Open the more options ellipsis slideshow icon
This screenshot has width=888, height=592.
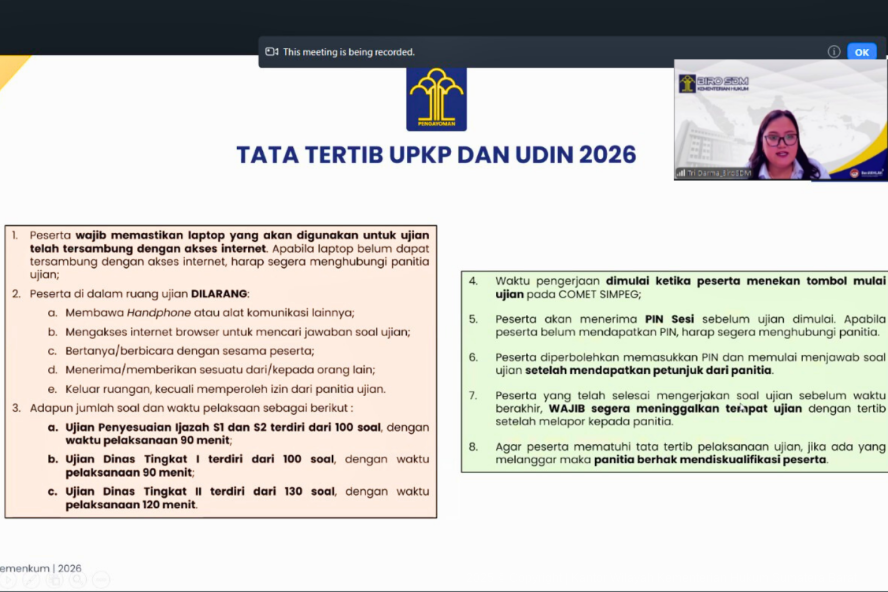101,580
